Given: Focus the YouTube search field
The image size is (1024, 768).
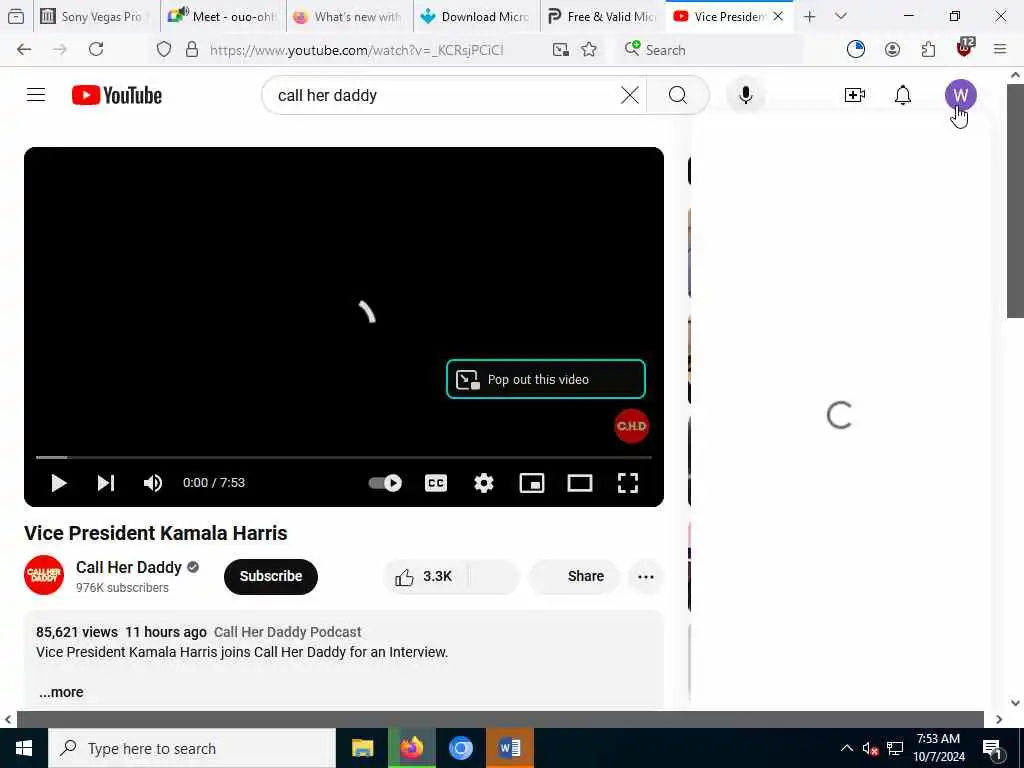Looking at the screenshot, I should [x=444, y=95].
